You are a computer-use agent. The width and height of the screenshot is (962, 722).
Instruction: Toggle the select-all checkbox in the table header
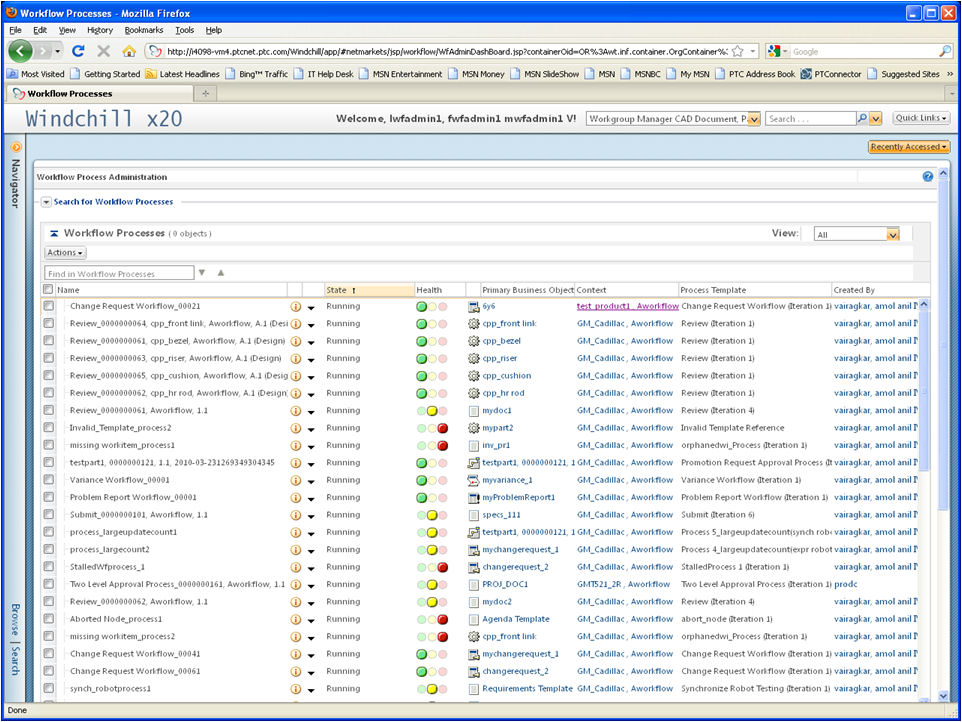[47, 288]
